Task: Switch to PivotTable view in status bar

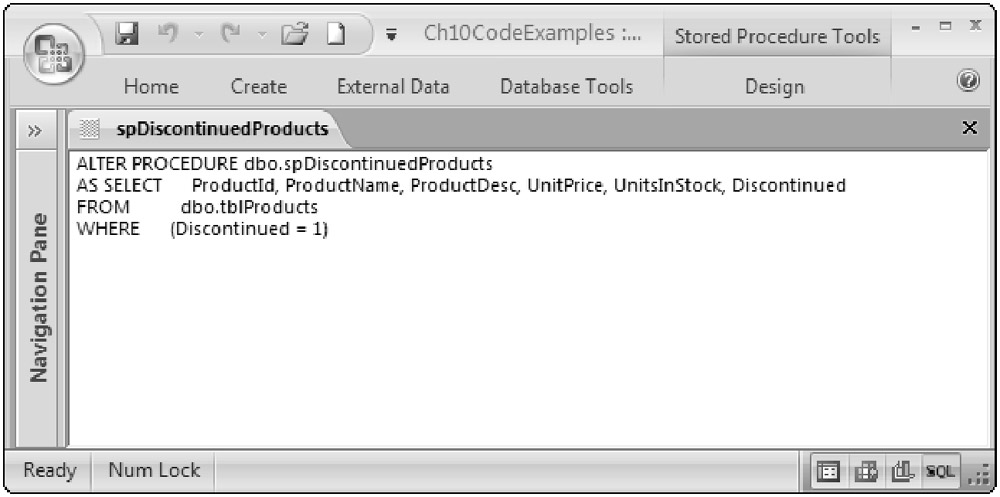Action: pyautogui.click(x=866, y=471)
